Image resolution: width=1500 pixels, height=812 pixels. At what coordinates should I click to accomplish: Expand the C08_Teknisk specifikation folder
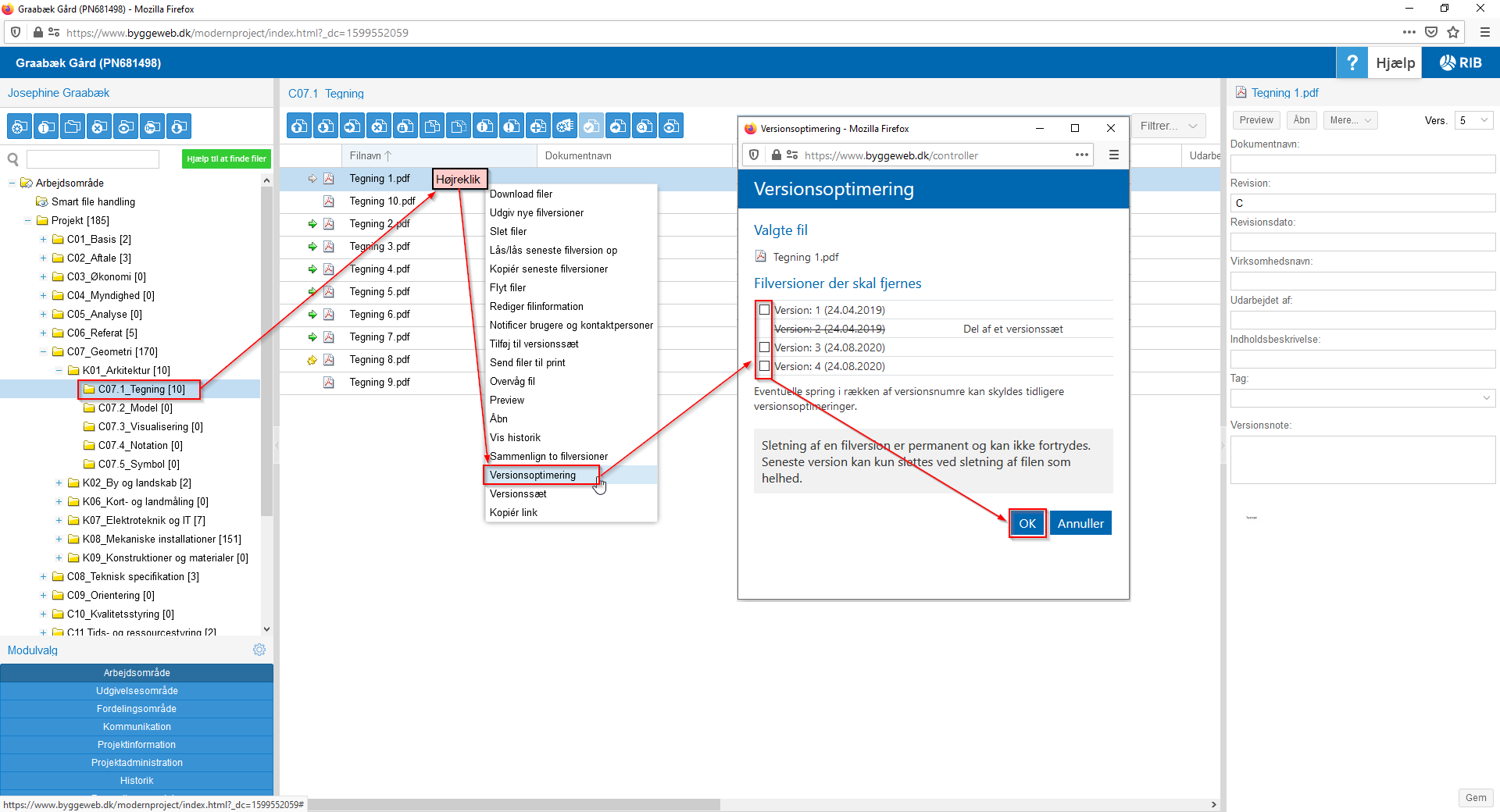44,577
